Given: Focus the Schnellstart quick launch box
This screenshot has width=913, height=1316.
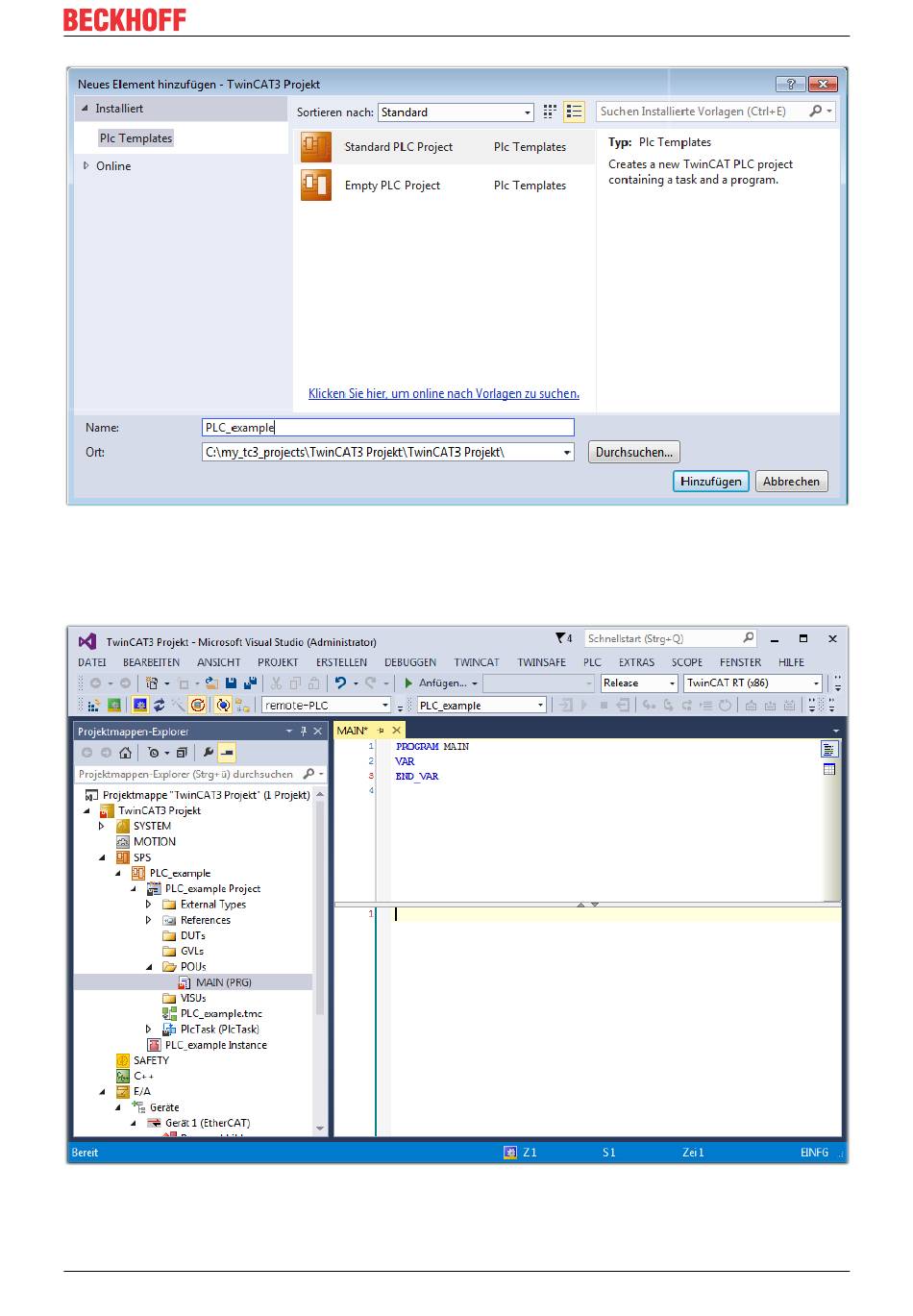Looking at the screenshot, I should [671, 638].
